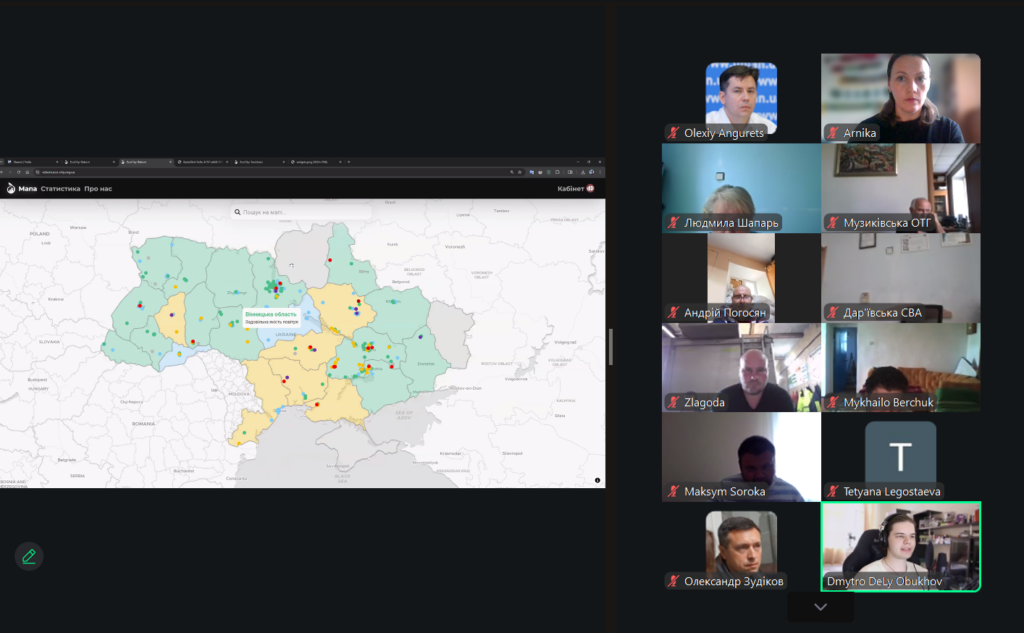Screen dimensions: 1024x633
Task: Click muted mic icon beside Zlagoda
Action: coord(674,402)
